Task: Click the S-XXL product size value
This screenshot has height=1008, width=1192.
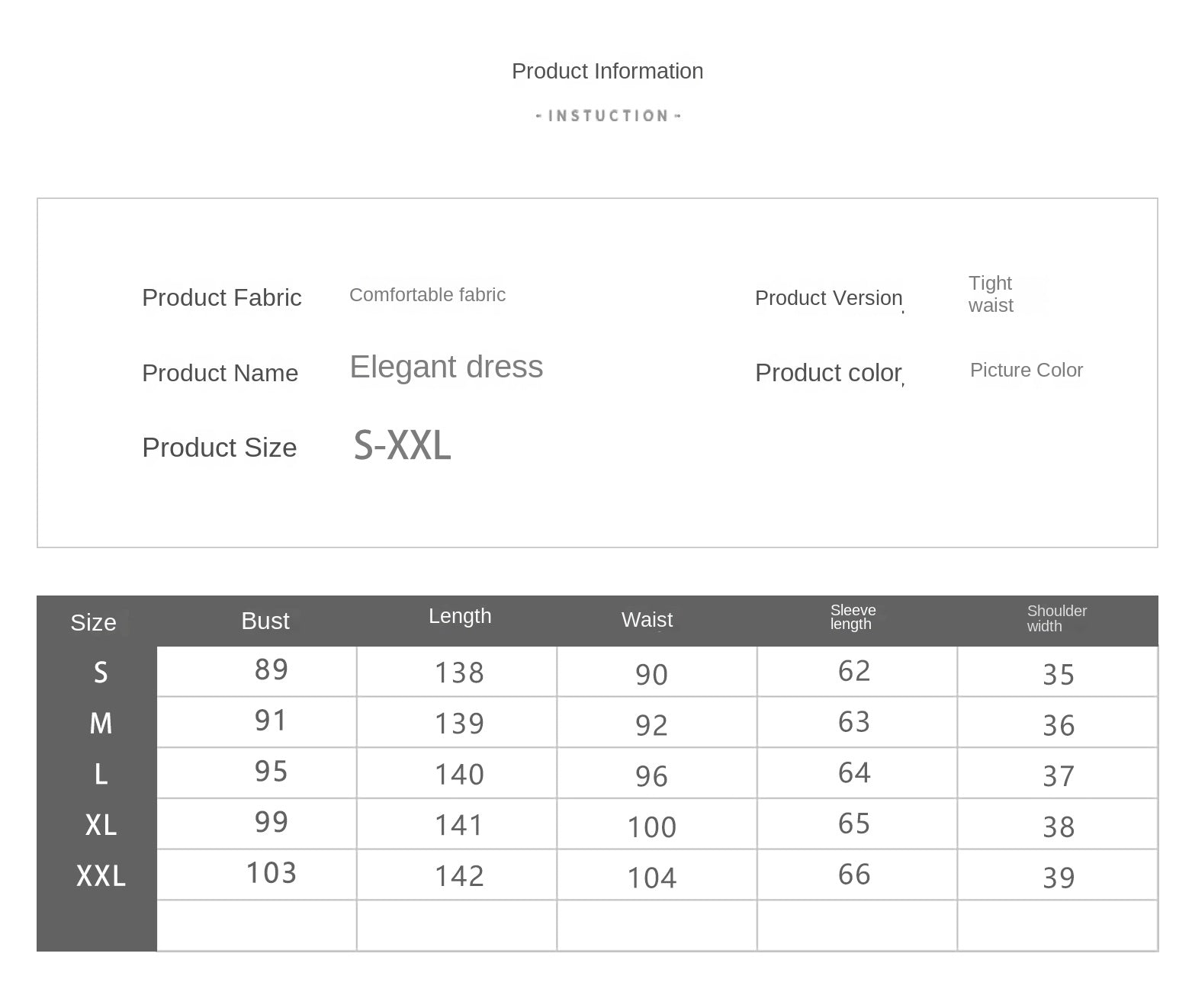Action: 402,445
